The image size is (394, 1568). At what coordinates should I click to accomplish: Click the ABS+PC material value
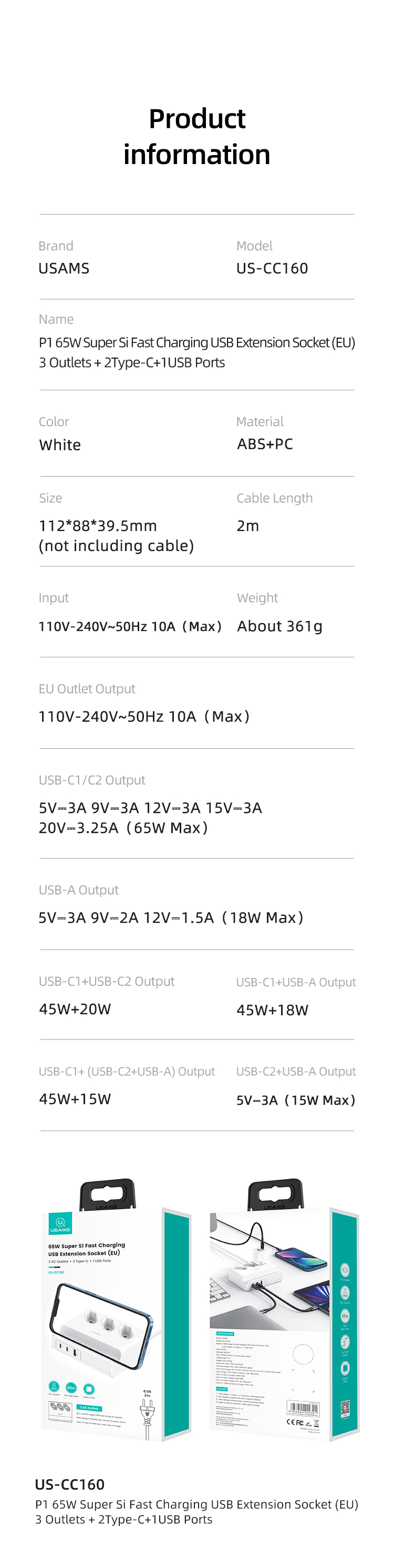tap(265, 444)
